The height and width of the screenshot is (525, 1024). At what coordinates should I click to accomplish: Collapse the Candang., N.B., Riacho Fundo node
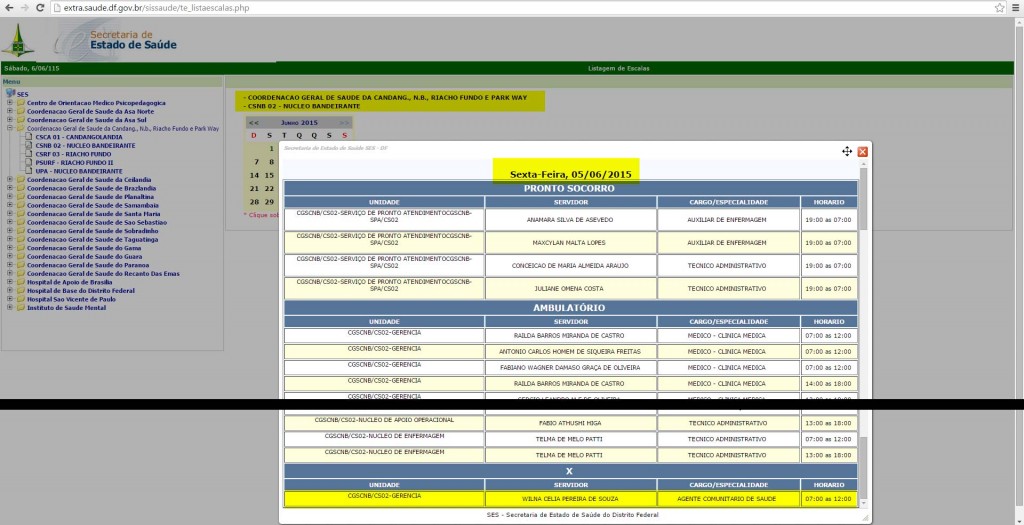[x=10, y=129]
